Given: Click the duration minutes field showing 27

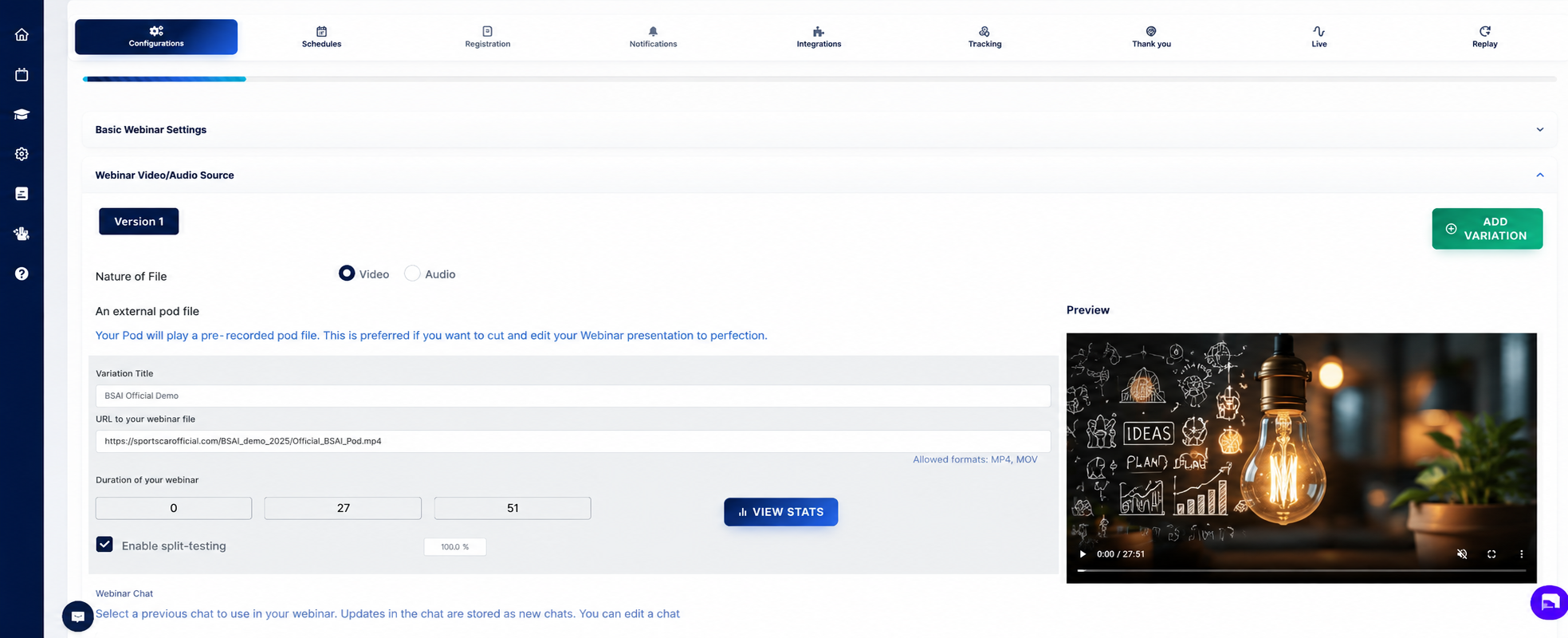Looking at the screenshot, I should pos(343,508).
